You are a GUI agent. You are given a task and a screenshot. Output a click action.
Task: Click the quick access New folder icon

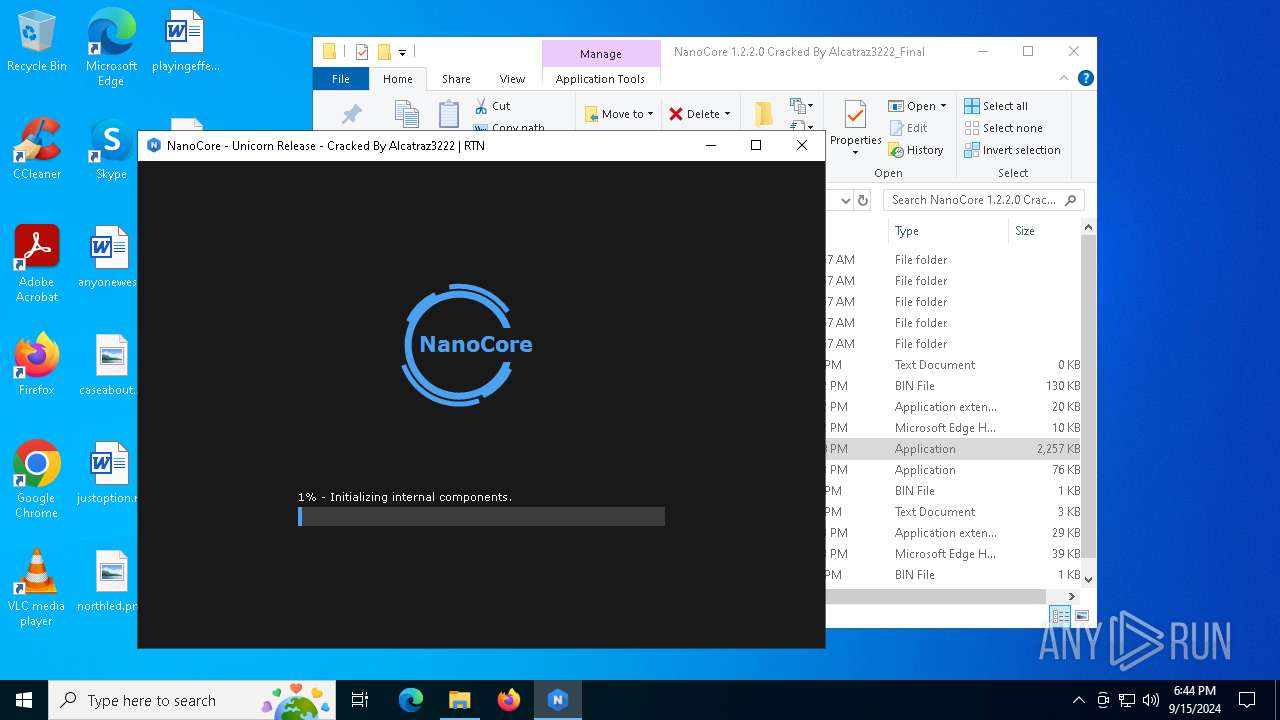384,52
